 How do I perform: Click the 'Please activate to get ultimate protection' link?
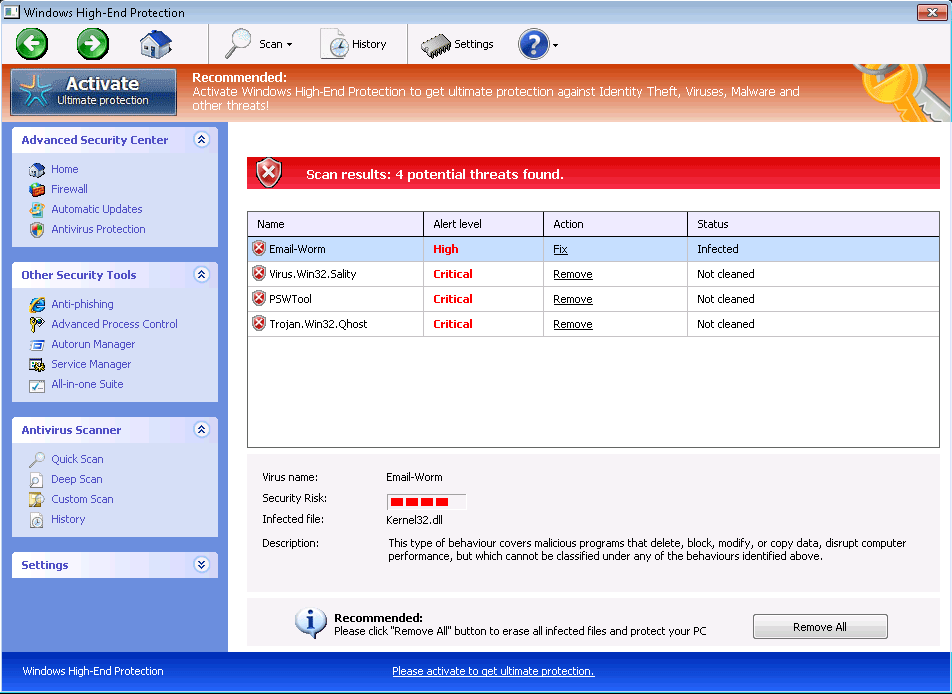click(493, 671)
